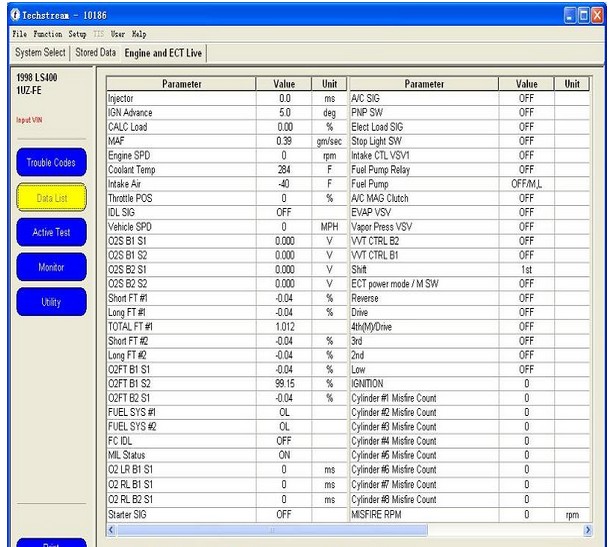Click the Intake Air parameter
The height and width of the screenshot is (547, 611).
tap(124, 184)
